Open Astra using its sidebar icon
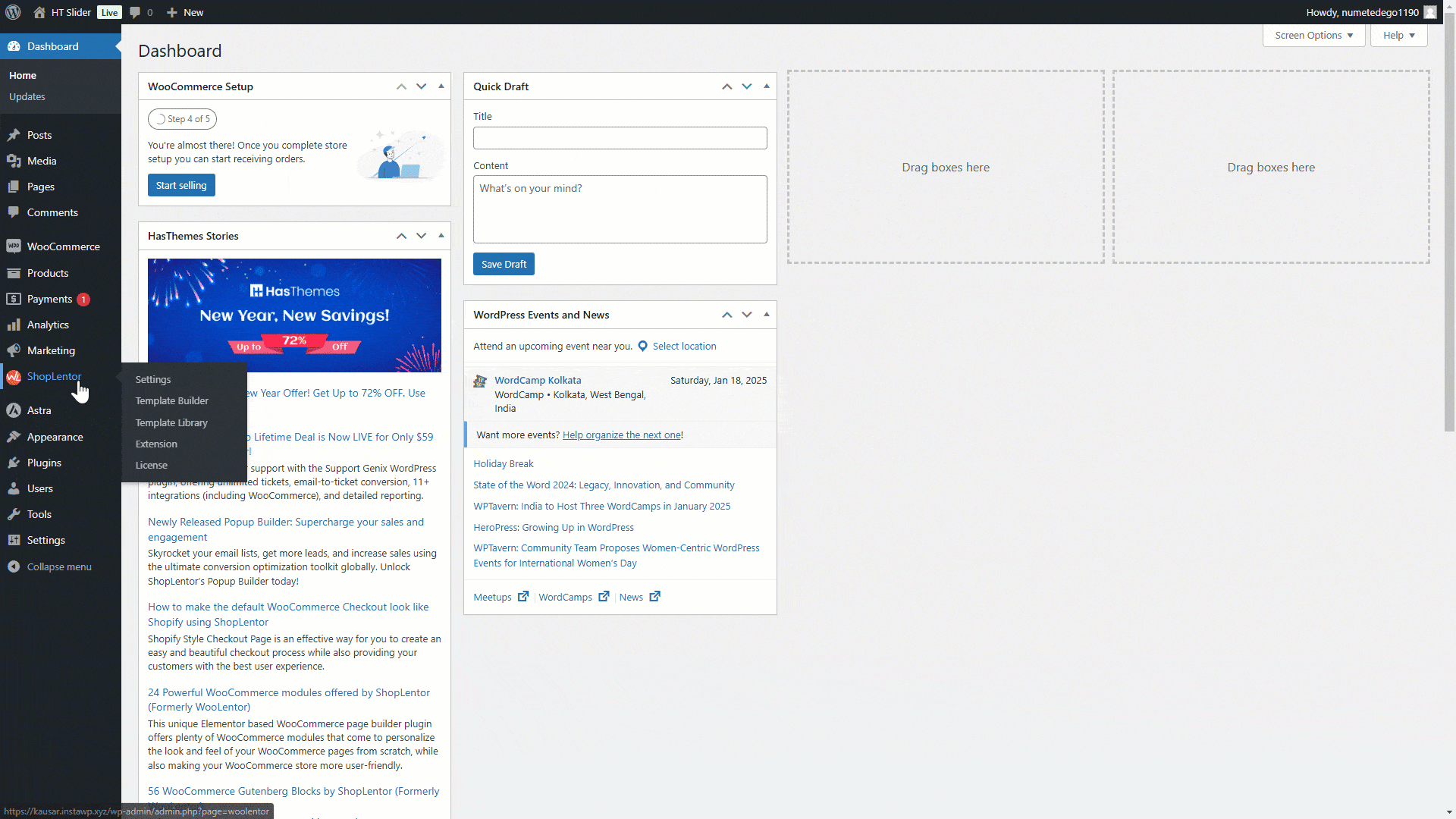This screenshot has height=819, width=1456. pos(14,409)
